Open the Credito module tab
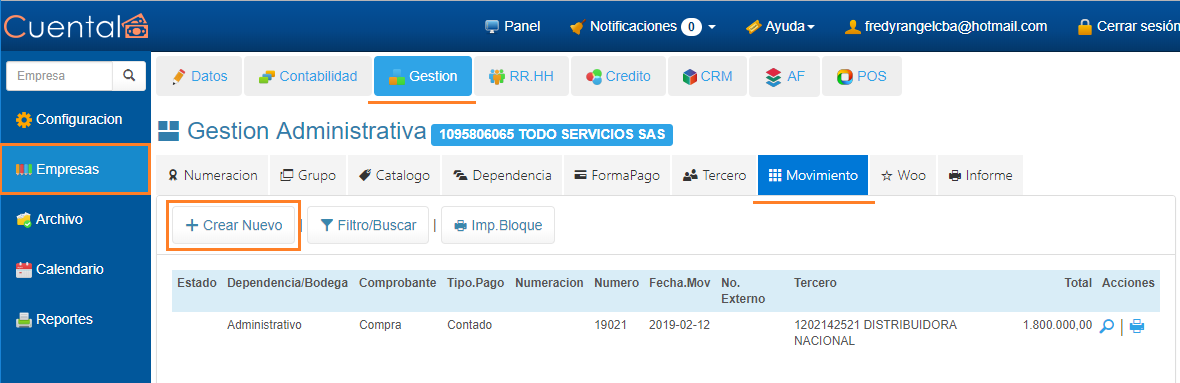1180x383 pixels. pyautogui.click(x=618, y=76)
